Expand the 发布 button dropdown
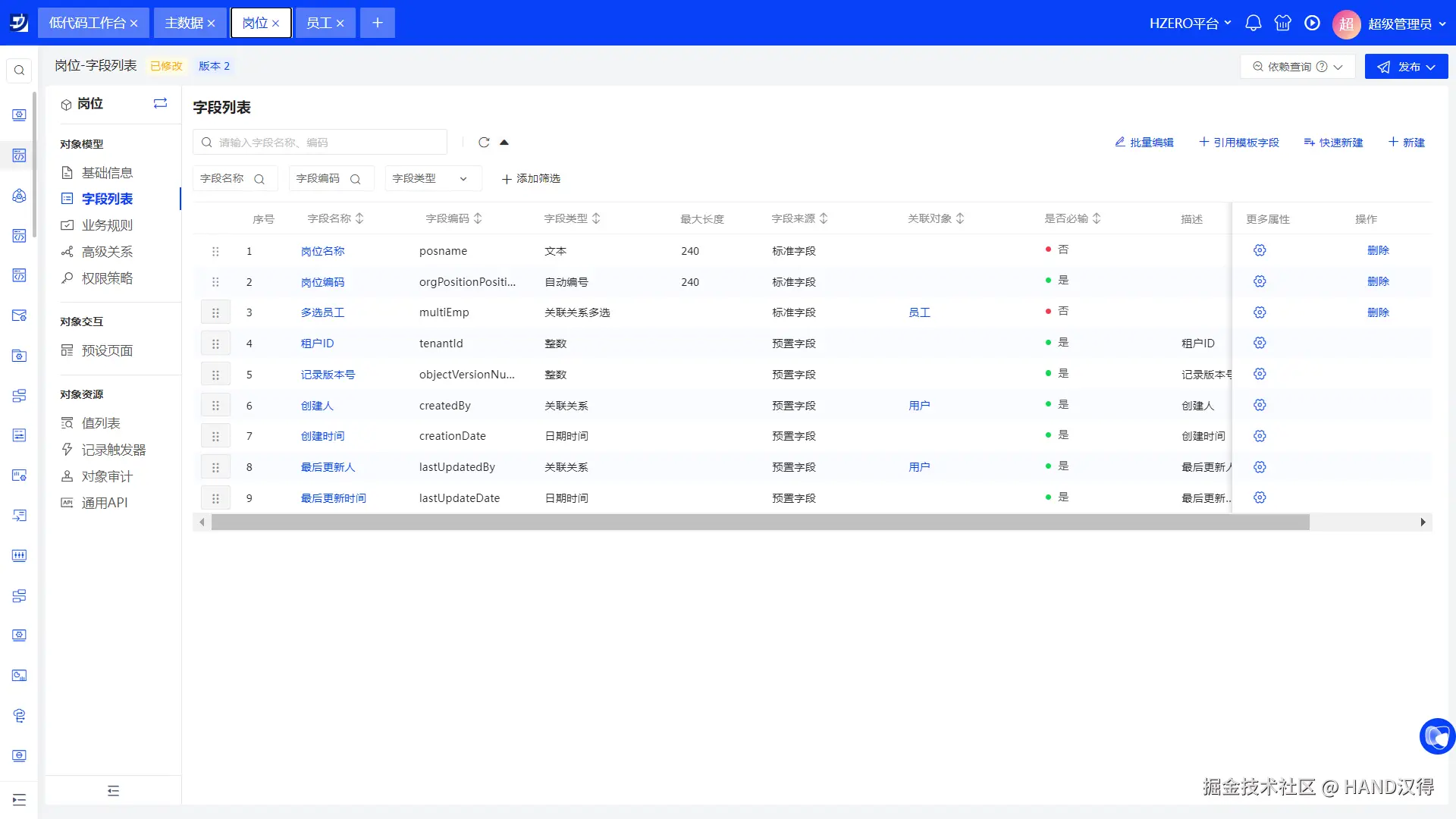The width and height of the screenshot is (1456, 819). [1431, 67]
